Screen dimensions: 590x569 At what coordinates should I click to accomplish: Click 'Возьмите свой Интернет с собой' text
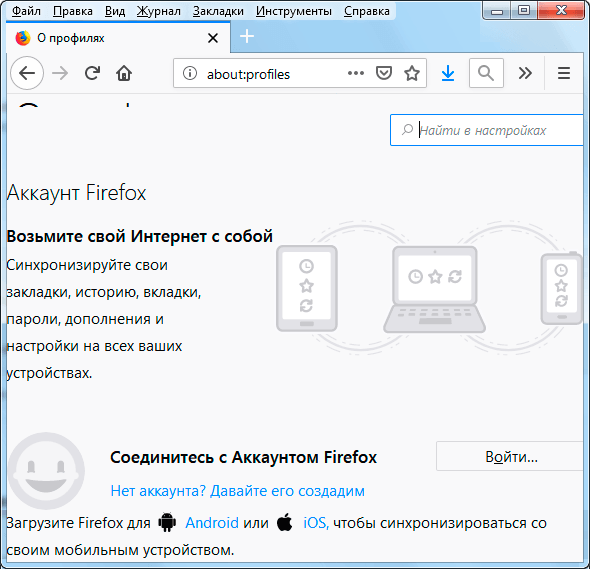pos(140,236)
